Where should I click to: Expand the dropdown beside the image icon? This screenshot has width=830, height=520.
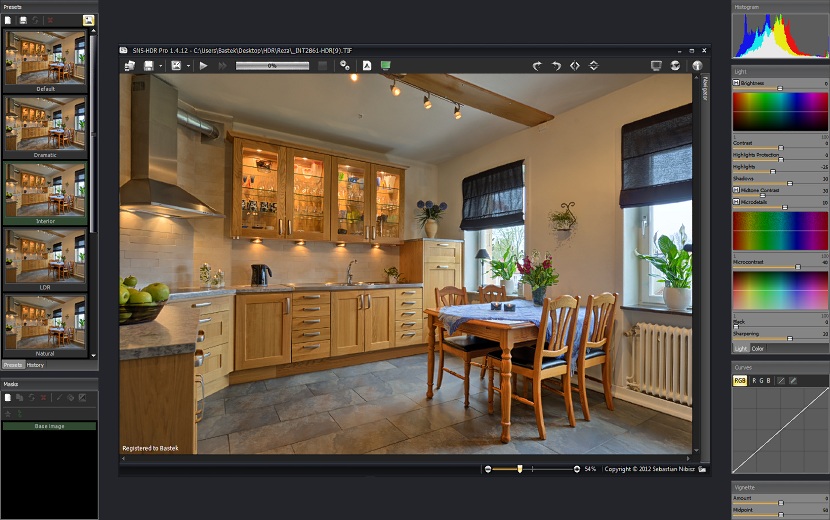click(x=188, y=66)
